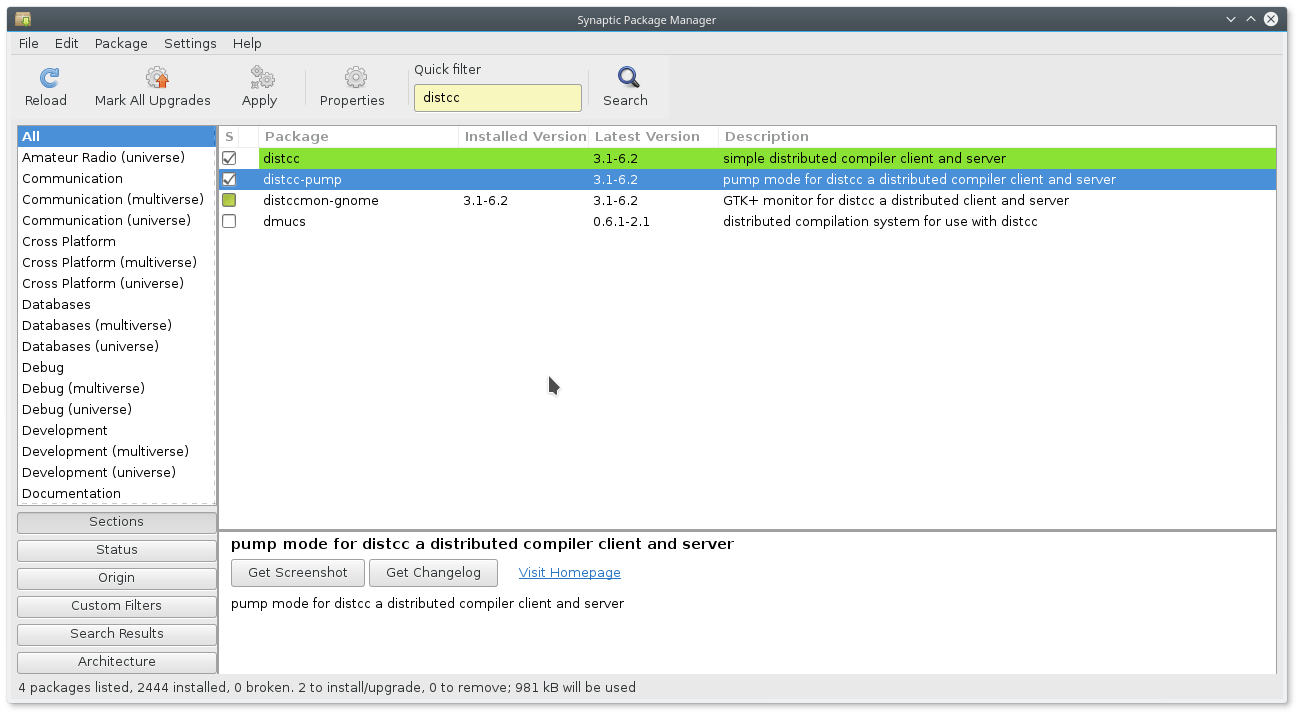Image resolution: width=1300 pixels, height=716 pixels.
Task: Apply the marked package changes
Action: (259, 86)
